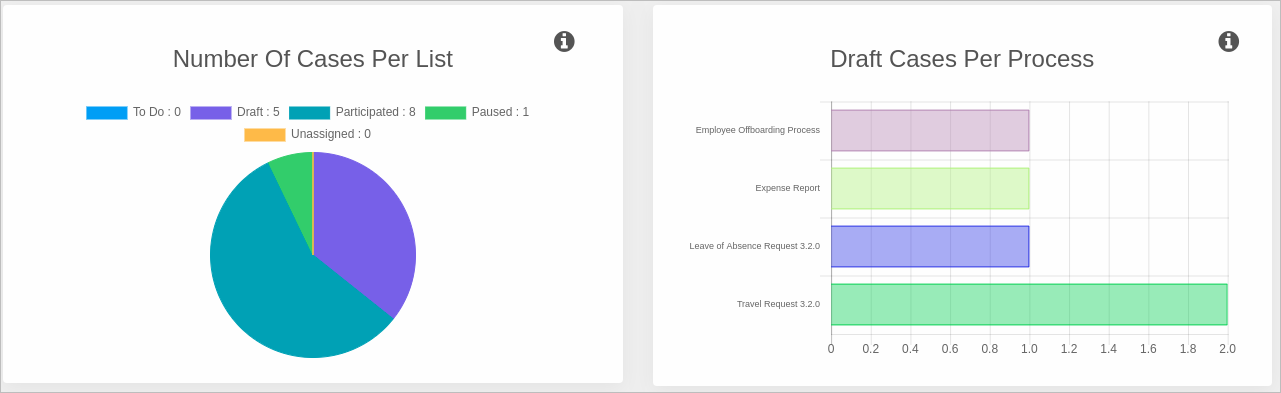Click the 'Draft : 5' legend label
Image resolution: width=1281 pixels, height=393 pixels.
click(x=258, y=112)
